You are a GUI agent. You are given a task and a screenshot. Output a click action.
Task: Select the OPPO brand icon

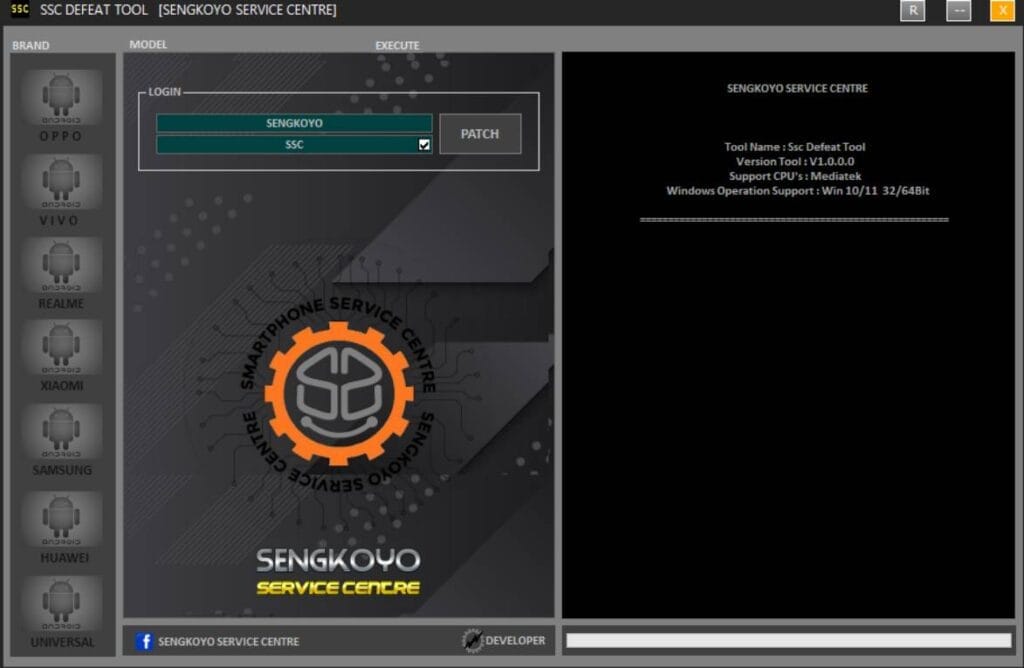(60, 97)
